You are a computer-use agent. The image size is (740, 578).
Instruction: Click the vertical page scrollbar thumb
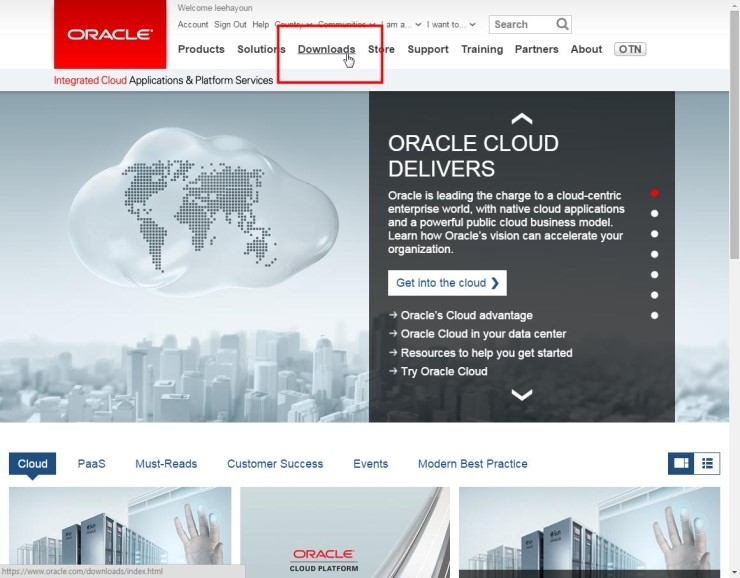[x=734, y=134]
